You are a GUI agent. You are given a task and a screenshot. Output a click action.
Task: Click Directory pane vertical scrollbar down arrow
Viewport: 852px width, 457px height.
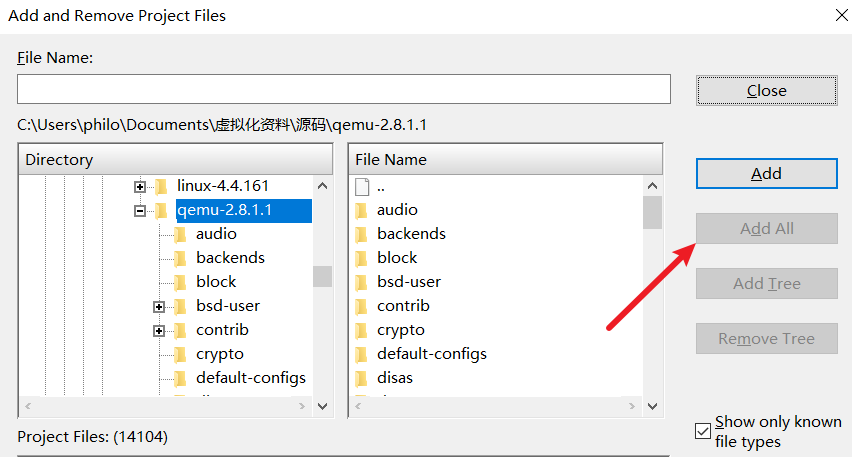[322, 406]
